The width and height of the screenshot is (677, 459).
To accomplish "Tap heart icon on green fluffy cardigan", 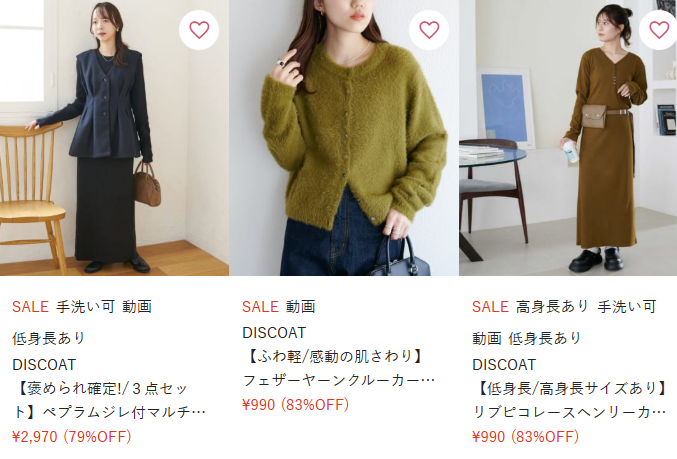I will 429,30.
